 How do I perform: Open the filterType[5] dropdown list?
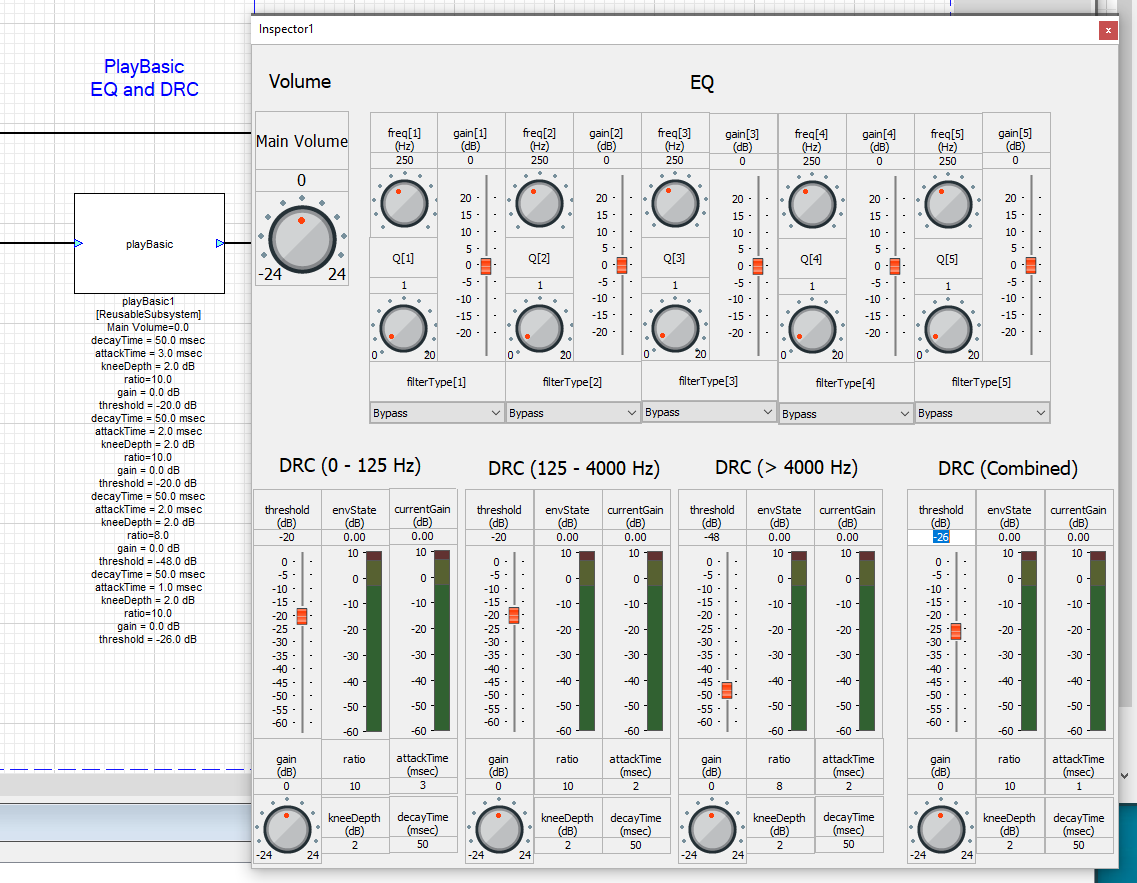point(982,413)
